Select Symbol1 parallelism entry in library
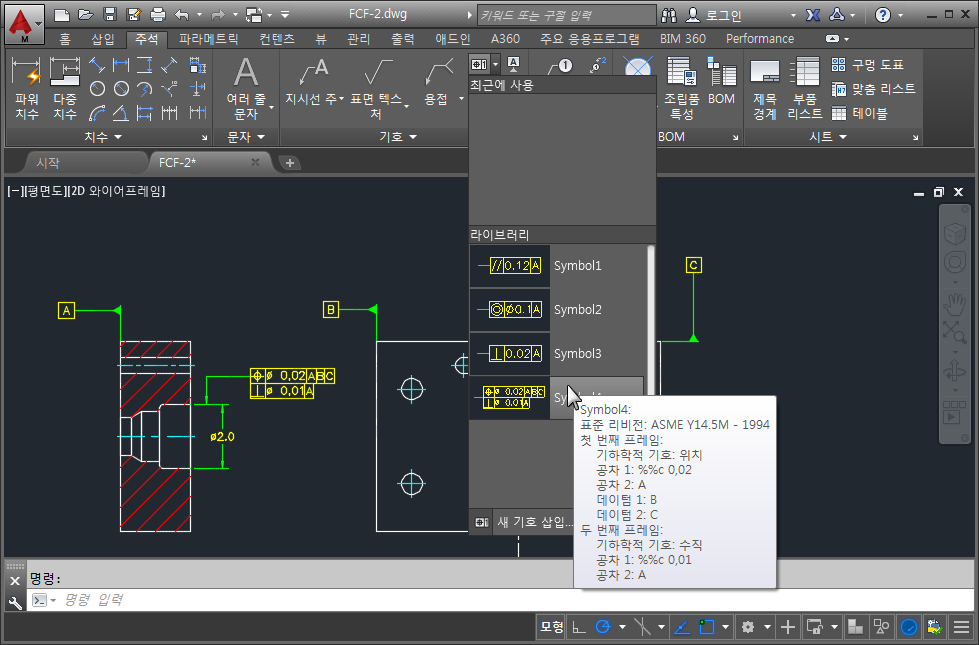This screenshot has height=645, width=979. 558,265
